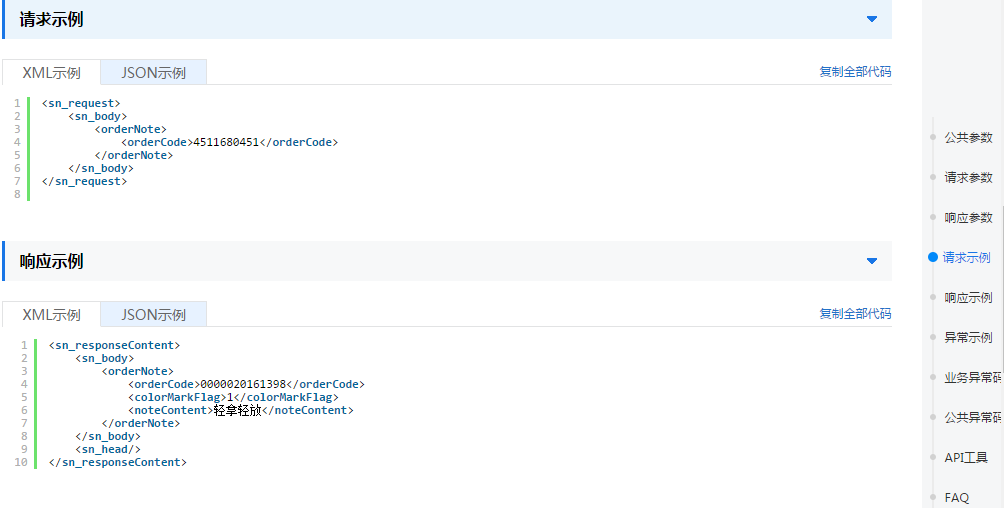The image size is (1004, 508).
Task: Click the noteContent value 轻拿轻放
Action: click(238, 411)
